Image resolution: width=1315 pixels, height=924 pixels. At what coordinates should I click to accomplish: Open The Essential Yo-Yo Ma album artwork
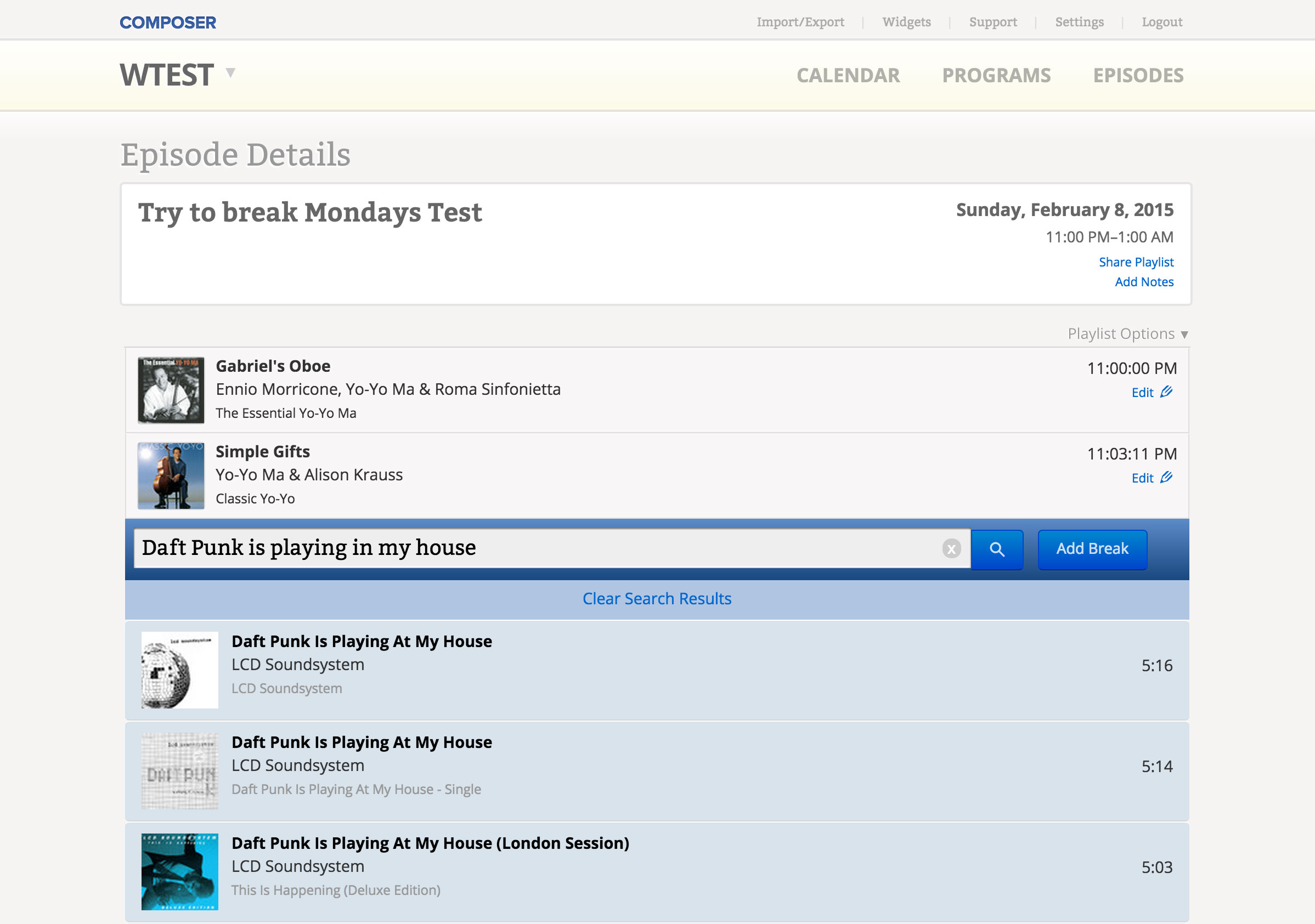(x=171, y=390)
